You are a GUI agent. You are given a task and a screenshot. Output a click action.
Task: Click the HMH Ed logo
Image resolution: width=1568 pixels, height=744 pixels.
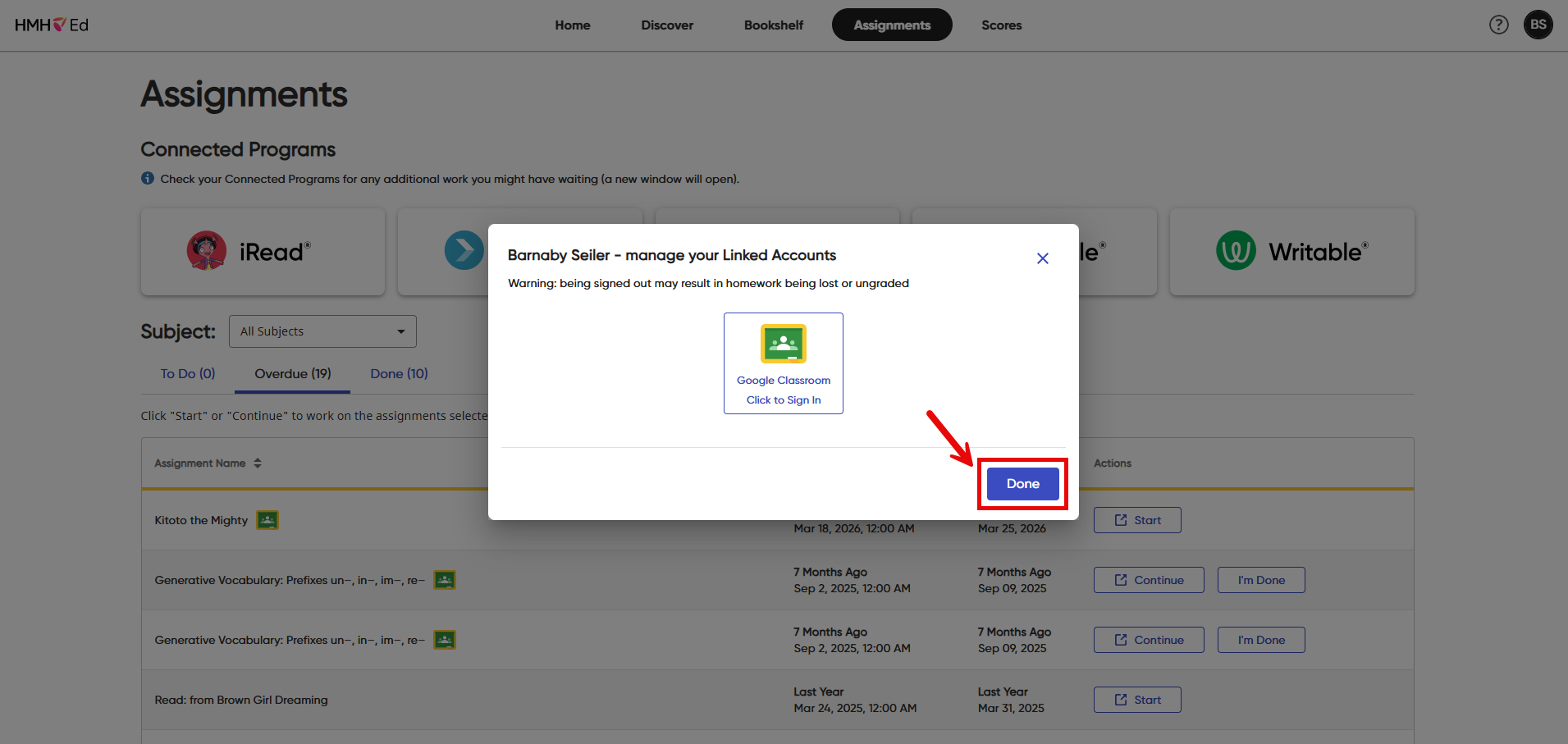coord(52,25)
